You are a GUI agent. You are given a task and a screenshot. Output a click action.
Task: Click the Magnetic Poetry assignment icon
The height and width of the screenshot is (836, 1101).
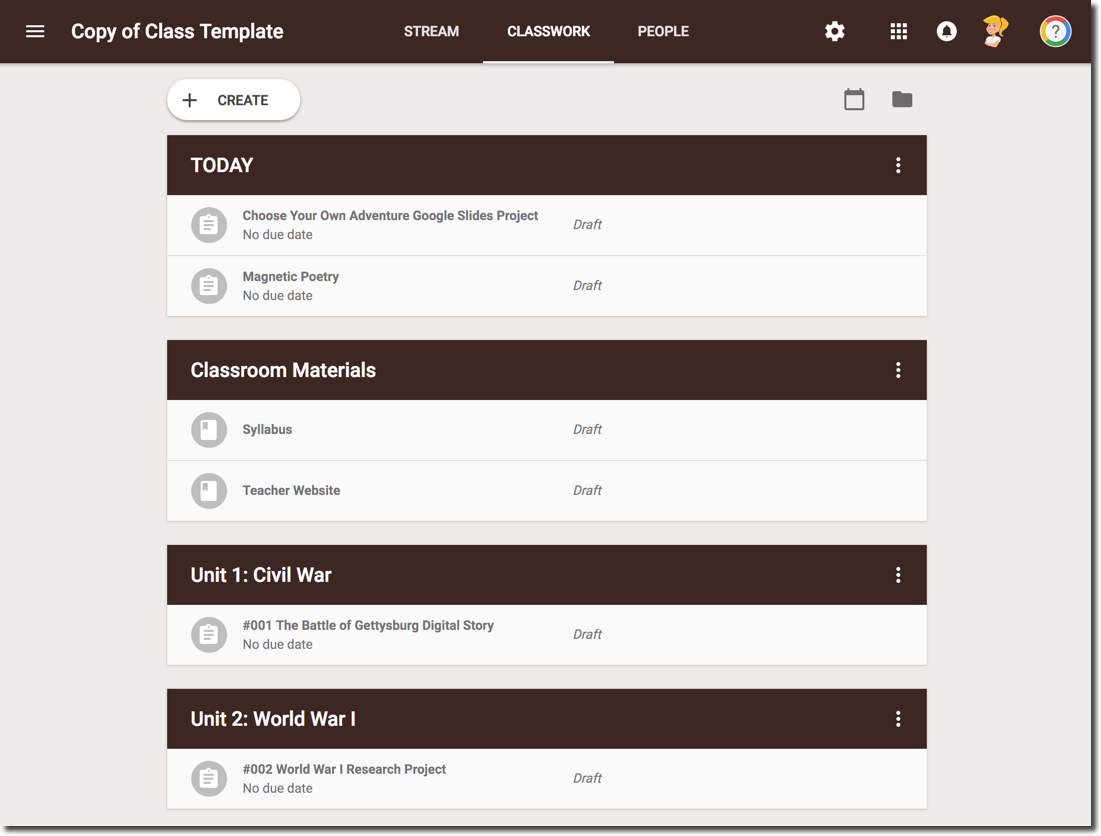209,286
